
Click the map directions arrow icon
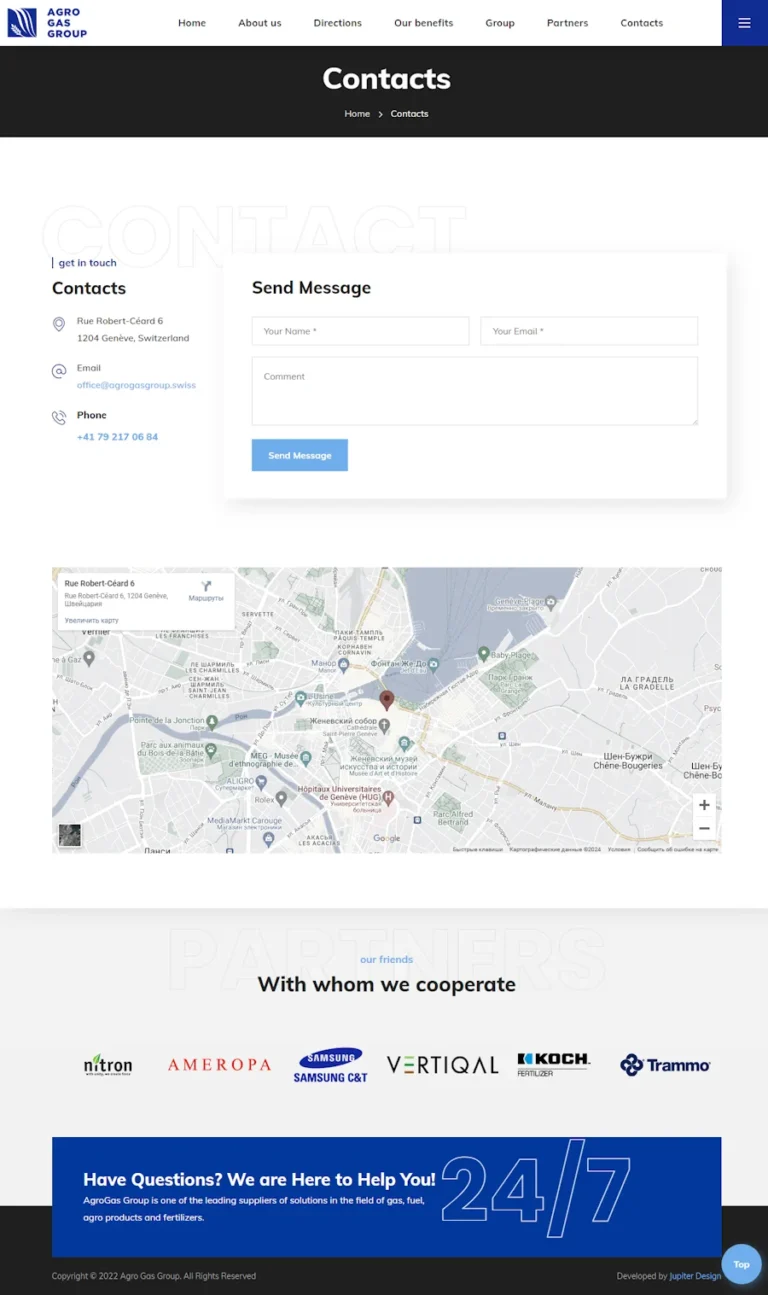point(206,586)
